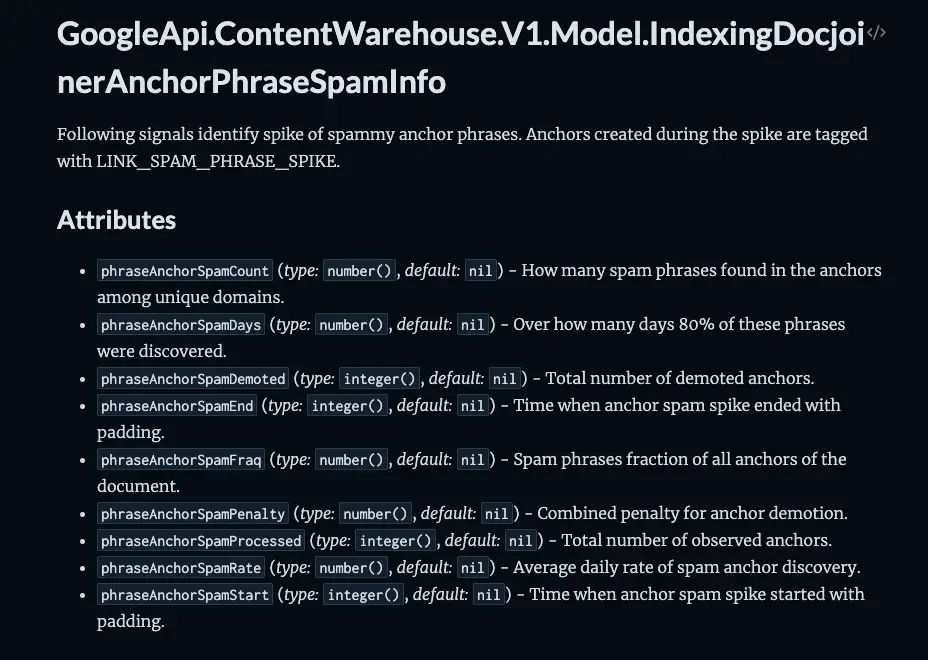Click integer() type of phraseAnchorSpamStart
The height and width of the screenshot is (660, 928).
click(363, 594)
